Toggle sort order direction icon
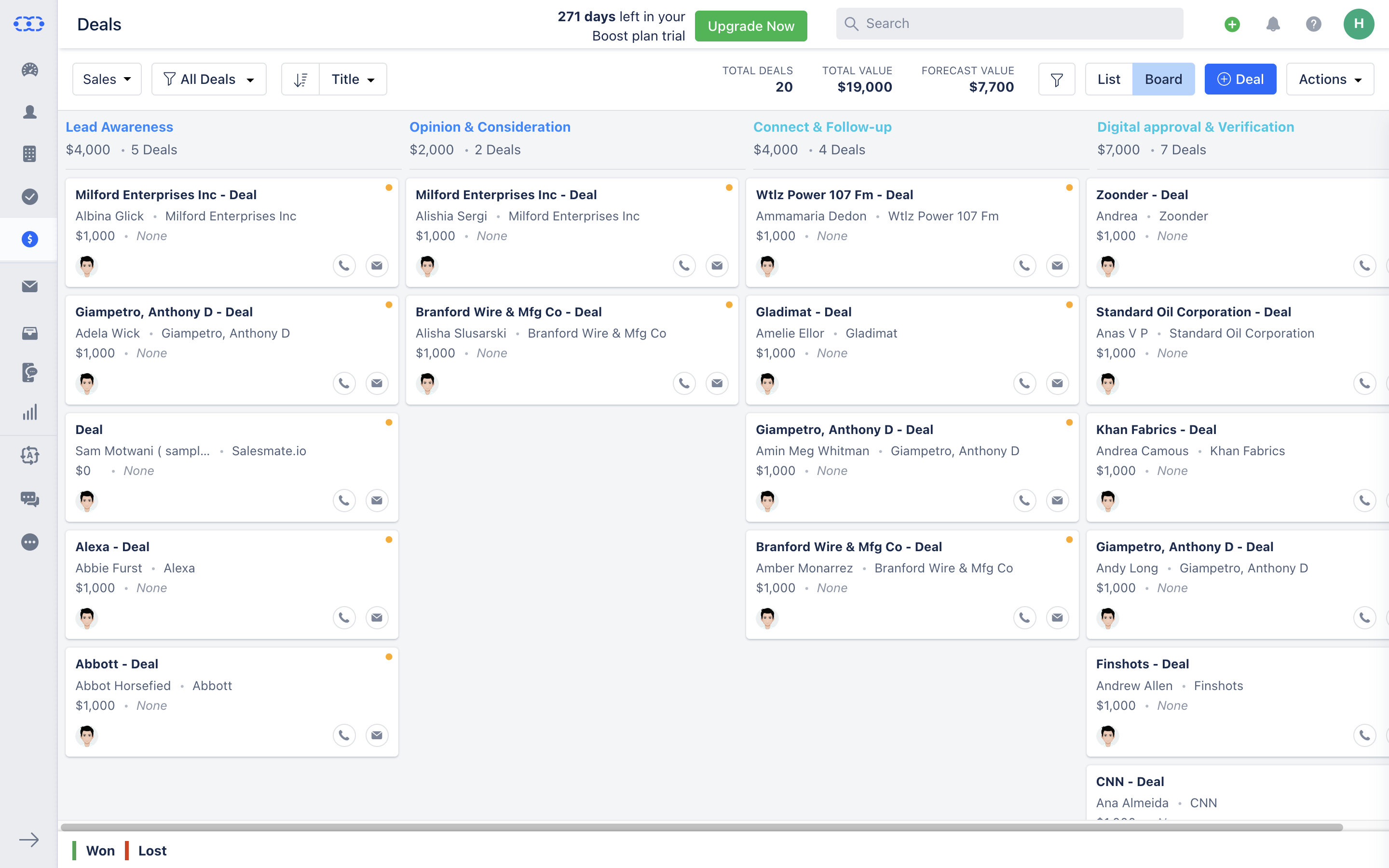This screenshot has height=868, width=1389. tap(300, 79)
